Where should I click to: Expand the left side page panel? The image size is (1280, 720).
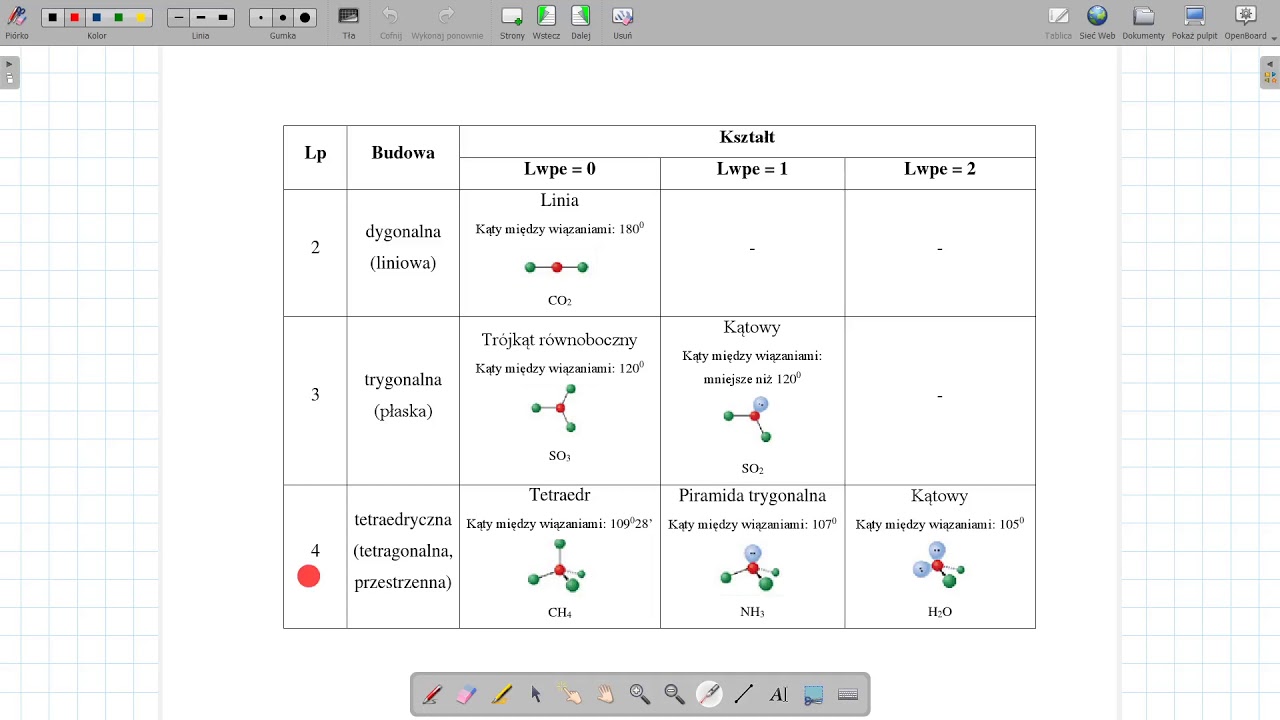point(9,72)
